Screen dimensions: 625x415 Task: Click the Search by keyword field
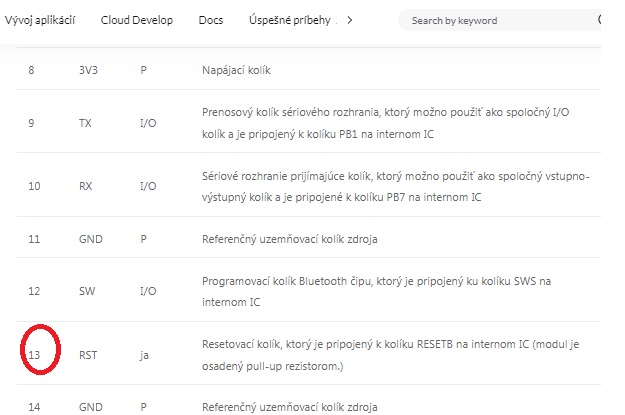click(x=490, y=20)
